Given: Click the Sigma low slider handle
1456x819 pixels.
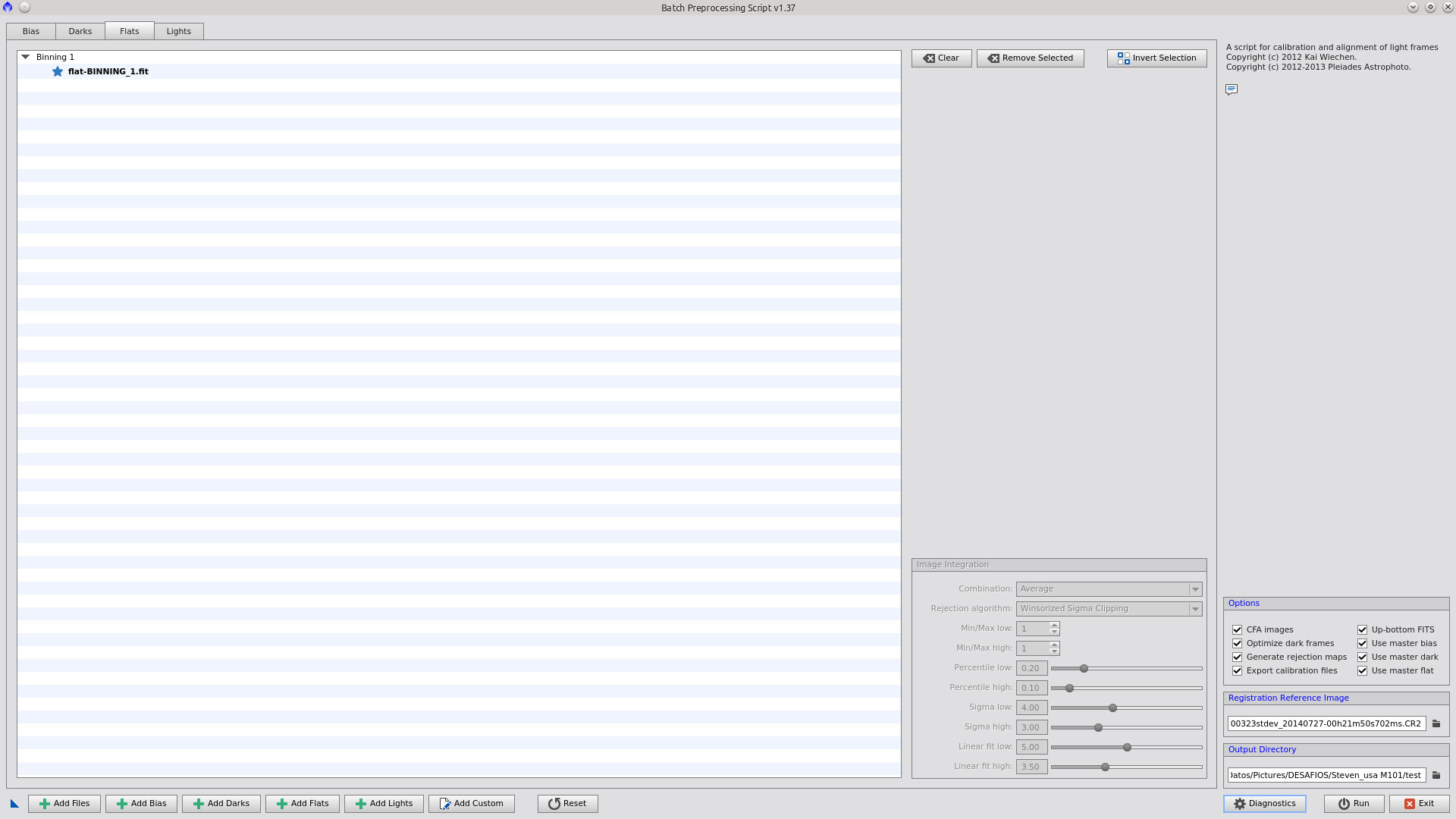Looking at the screenshot, I should coord(1112,708).
